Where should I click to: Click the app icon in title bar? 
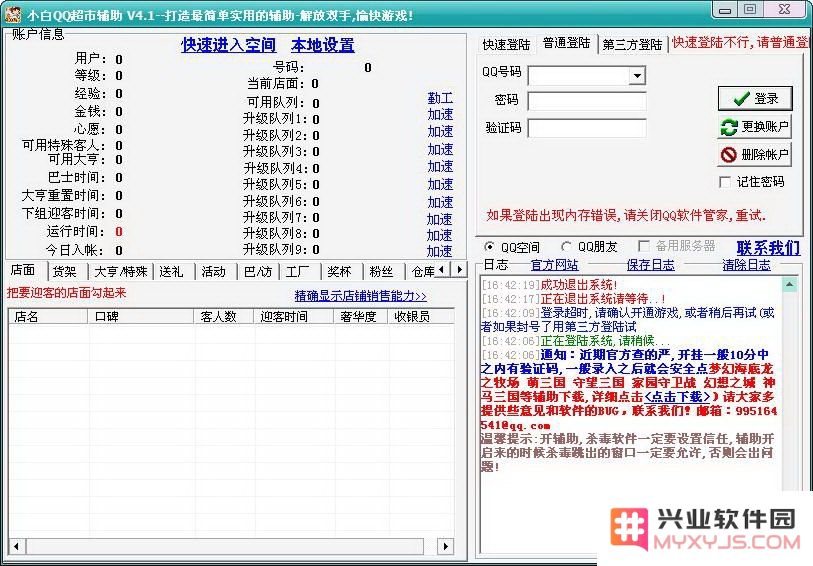pos(12,13)
